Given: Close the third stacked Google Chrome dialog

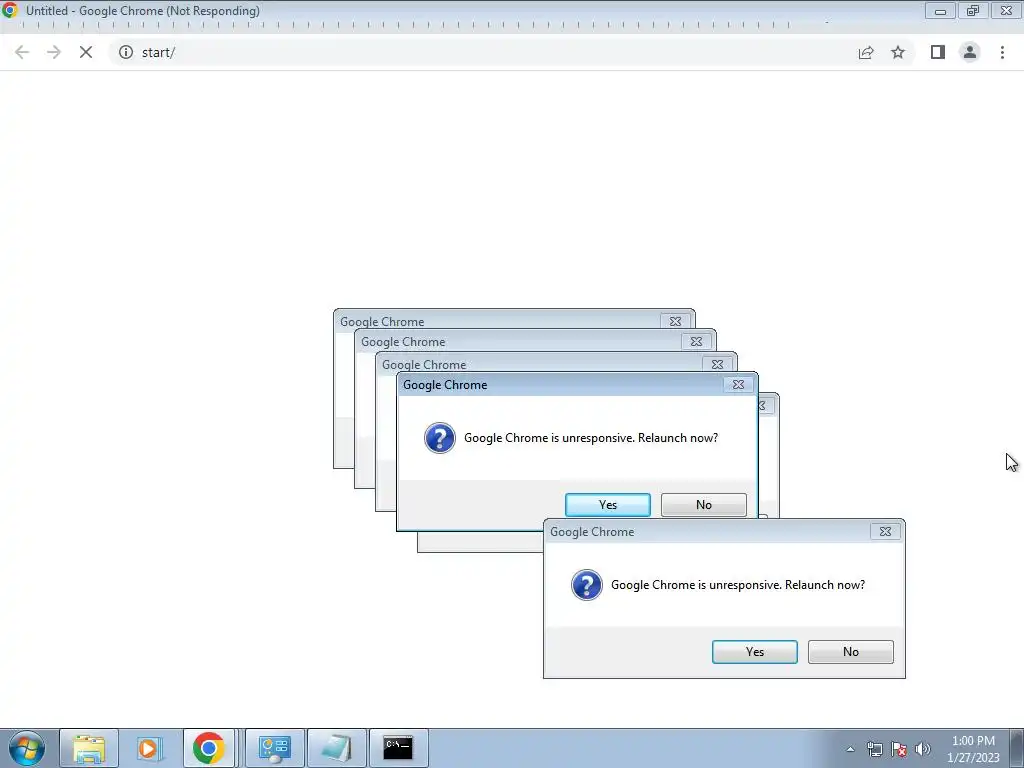Looking at the screenshot, I should [717, 364].
